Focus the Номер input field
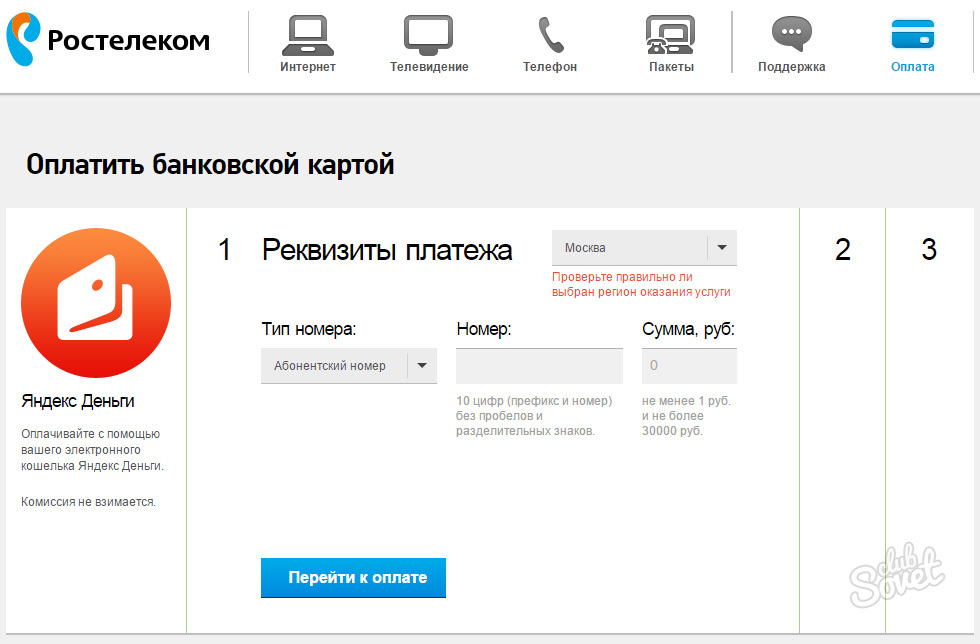This screenshot has width=980, height=644. tap(539, 366)
